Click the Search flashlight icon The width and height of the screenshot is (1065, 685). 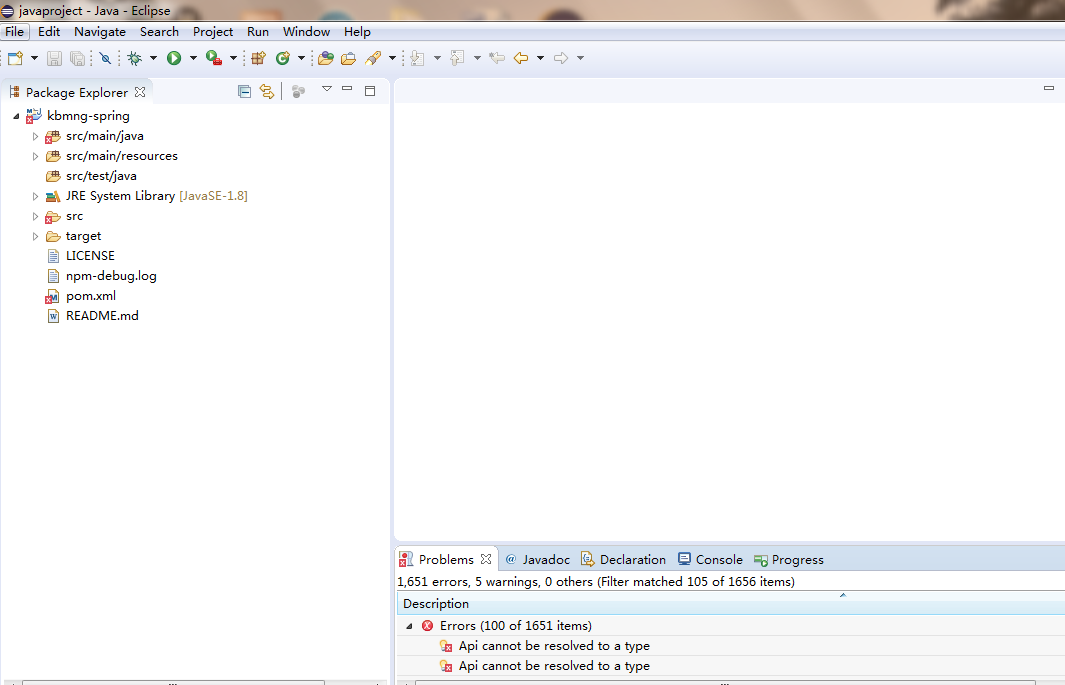pyautogui.click(x=373, y=58)
